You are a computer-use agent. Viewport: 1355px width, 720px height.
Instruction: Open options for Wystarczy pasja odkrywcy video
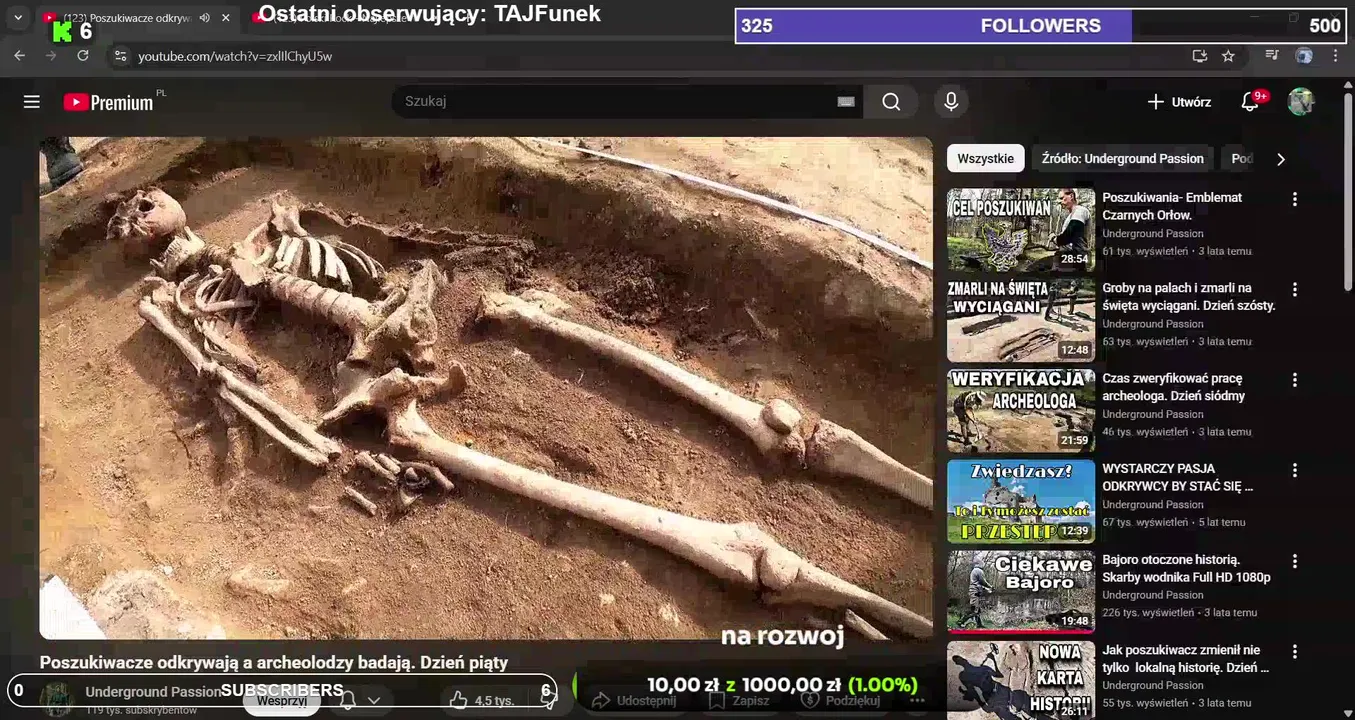click(1294, 470)
